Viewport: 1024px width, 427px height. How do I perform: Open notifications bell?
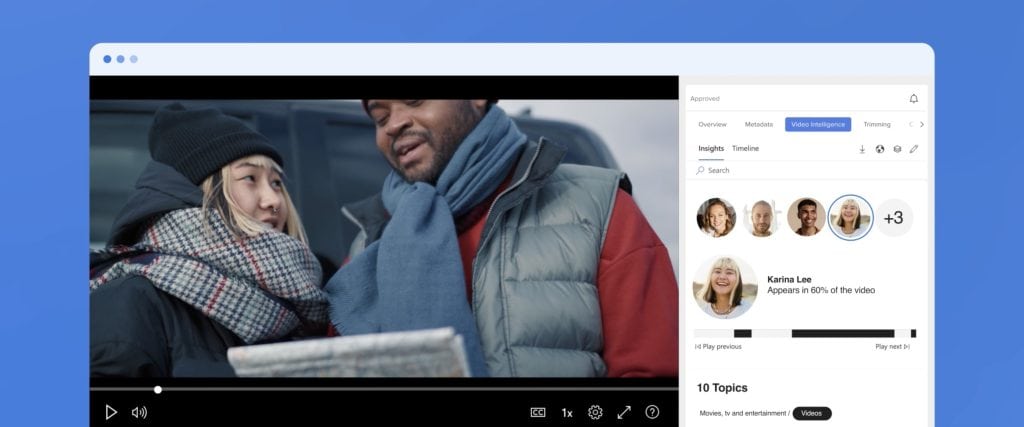(x=914, y=99)
